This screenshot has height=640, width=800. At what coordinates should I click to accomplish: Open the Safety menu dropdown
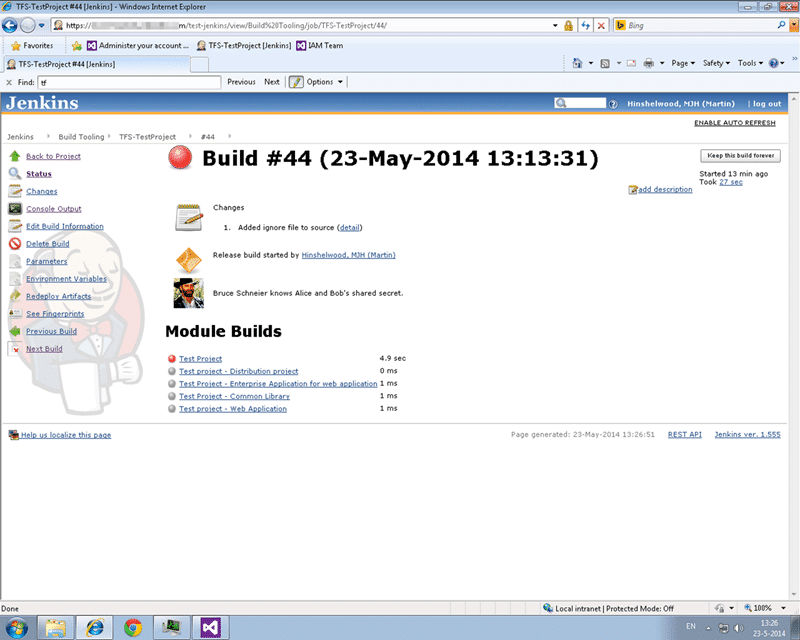[716, 63]
